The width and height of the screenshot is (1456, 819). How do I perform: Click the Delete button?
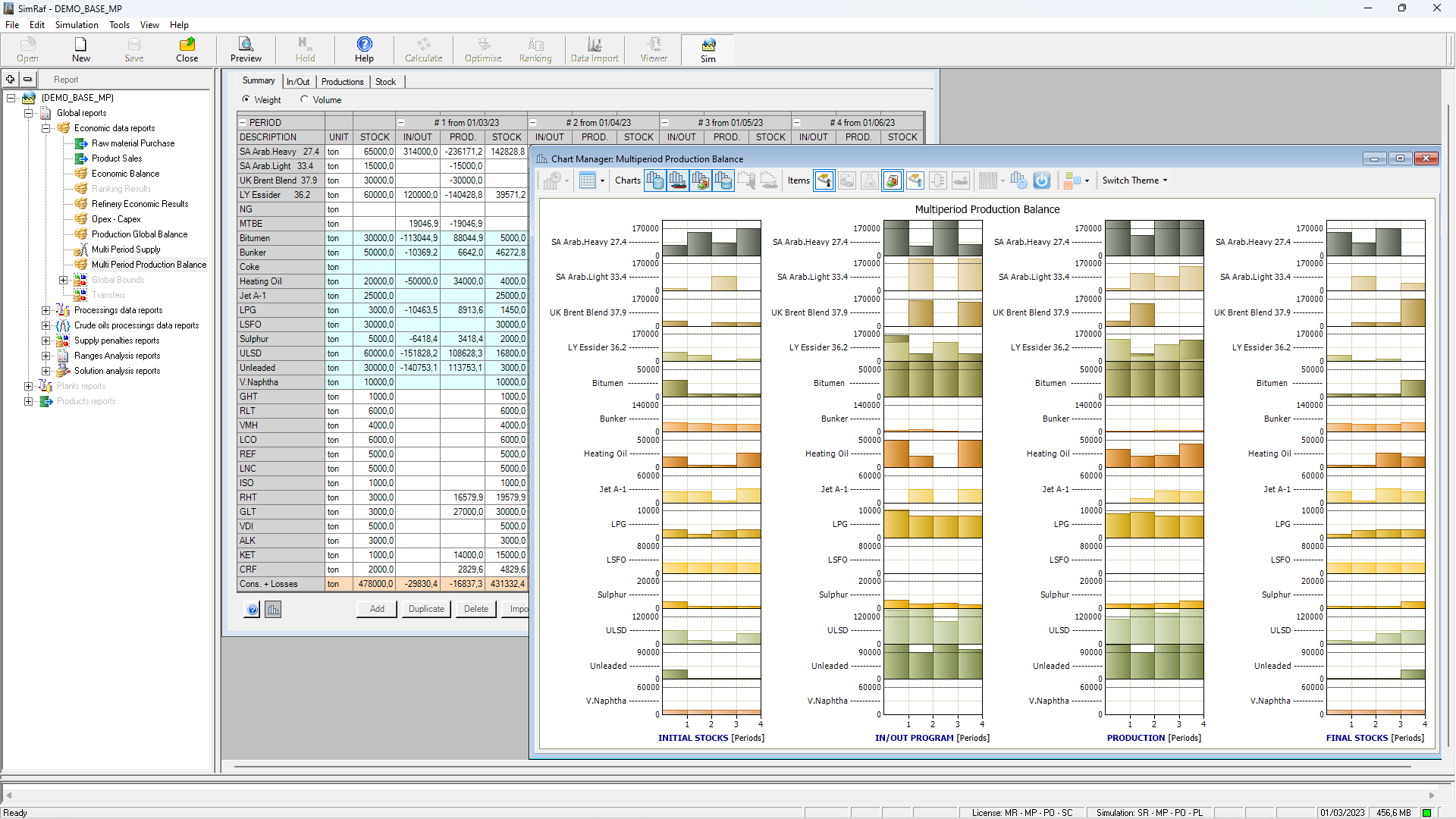click(475, 609)
